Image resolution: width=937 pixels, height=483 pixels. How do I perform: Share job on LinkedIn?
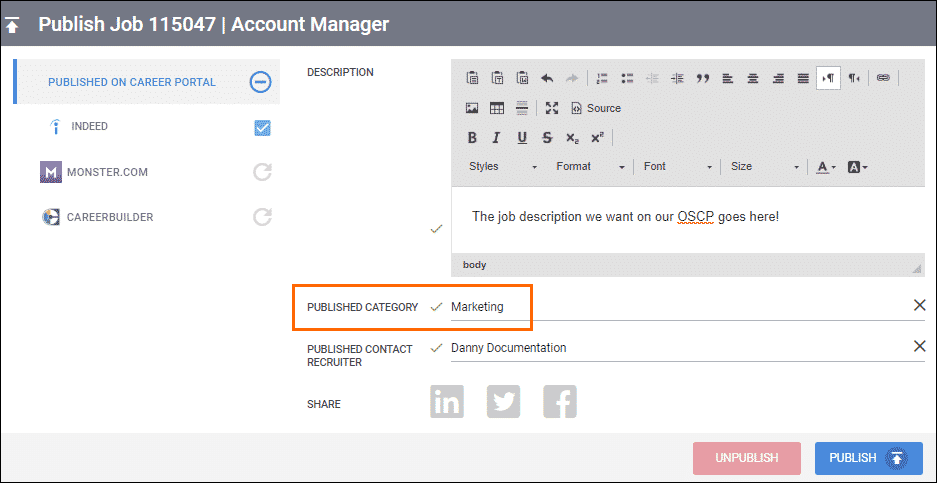coord(447,402)
